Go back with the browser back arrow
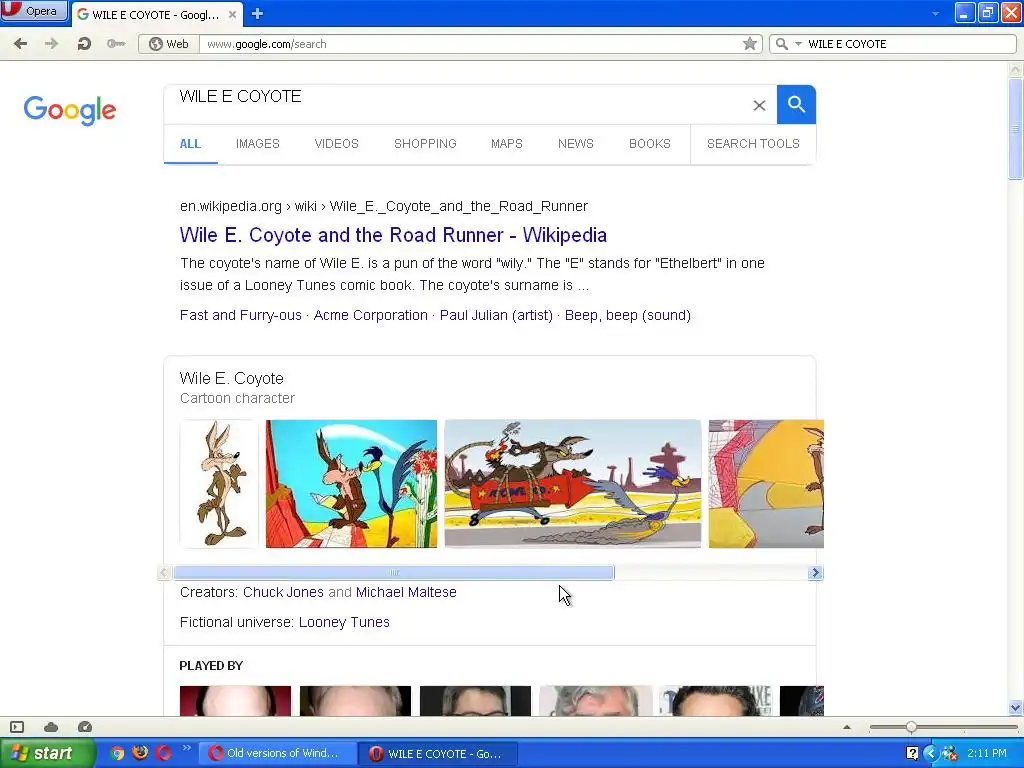 coord(20,44)
